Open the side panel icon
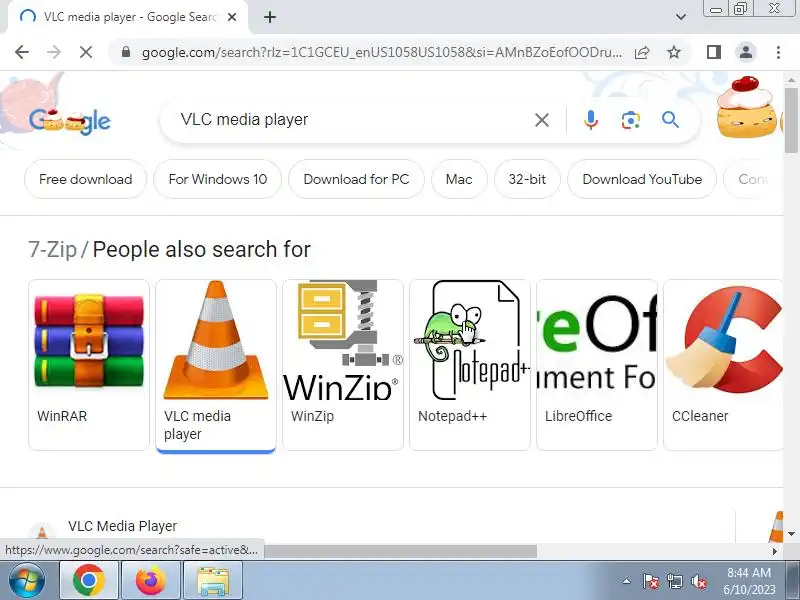The image size is (800, 600). click(714, 52)
